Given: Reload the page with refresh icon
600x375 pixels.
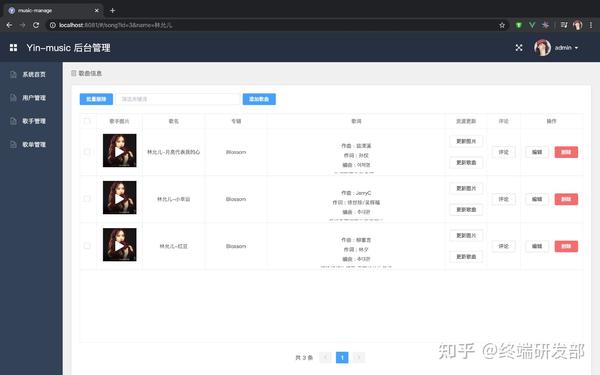Looking at the screenshot, I should 36,25.
